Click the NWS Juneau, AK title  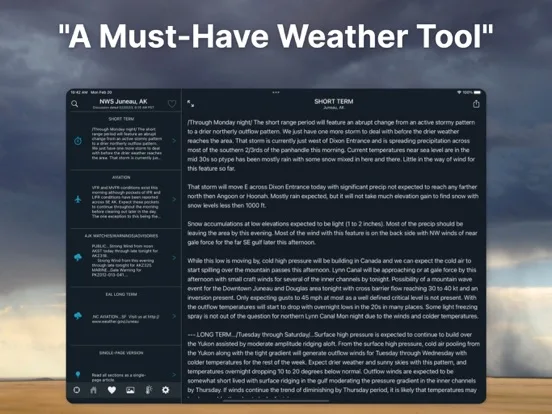click(x=123, y=101)
